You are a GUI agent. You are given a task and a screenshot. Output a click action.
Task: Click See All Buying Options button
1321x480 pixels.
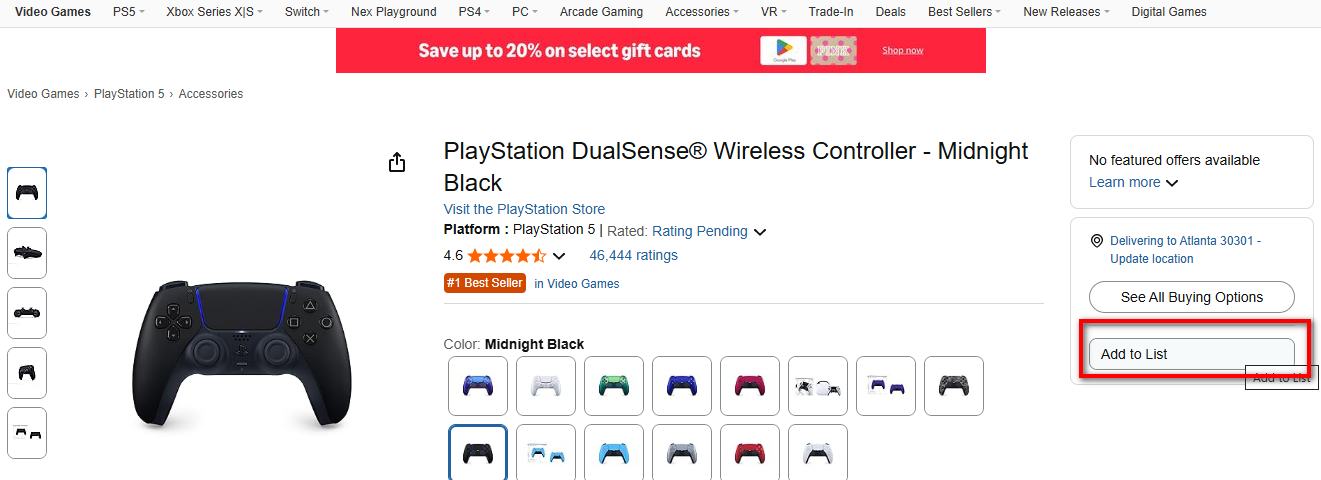pyautogui.click(x=1191, y=297)
